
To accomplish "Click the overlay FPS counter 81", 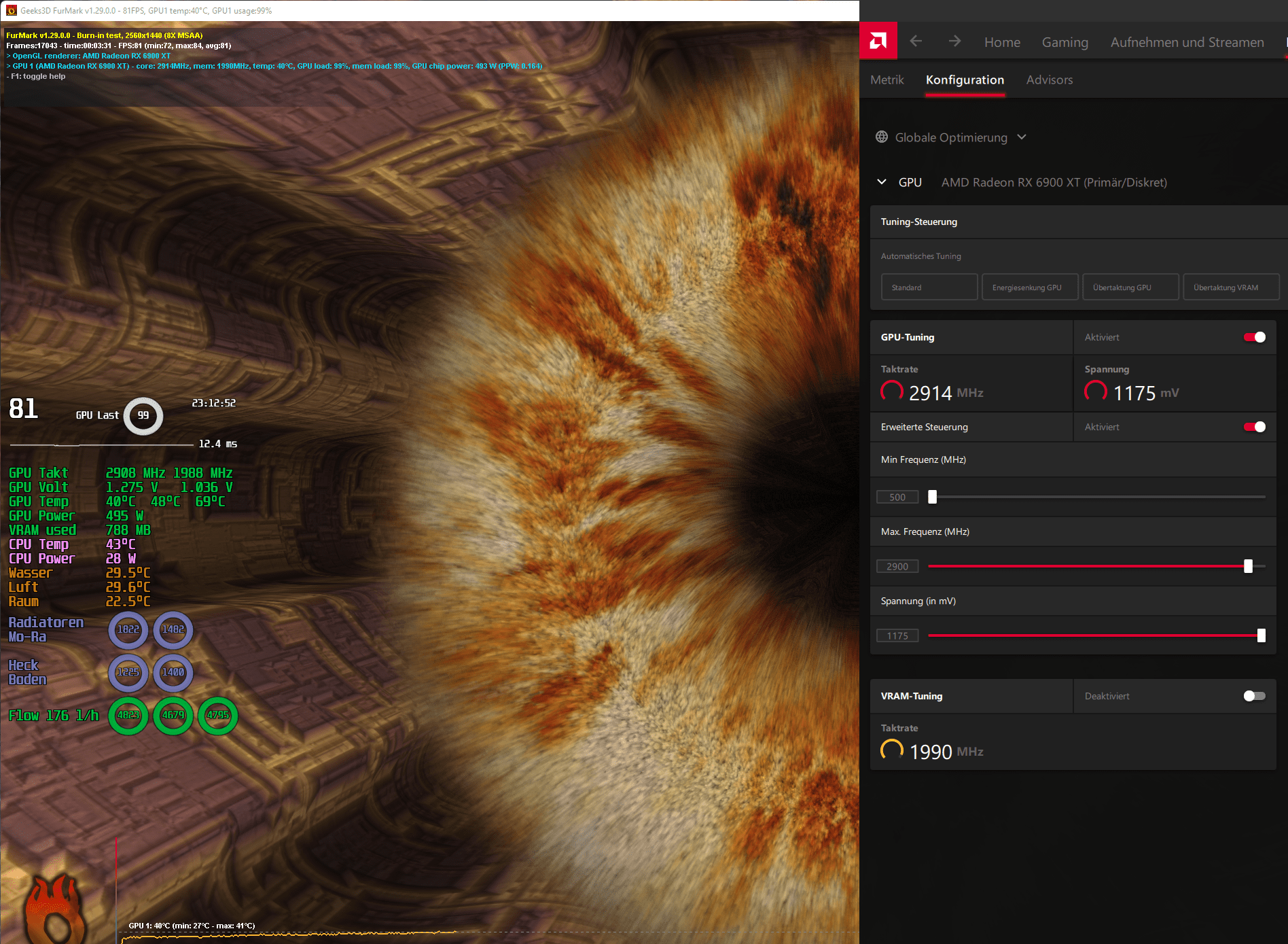I will 23,408.
